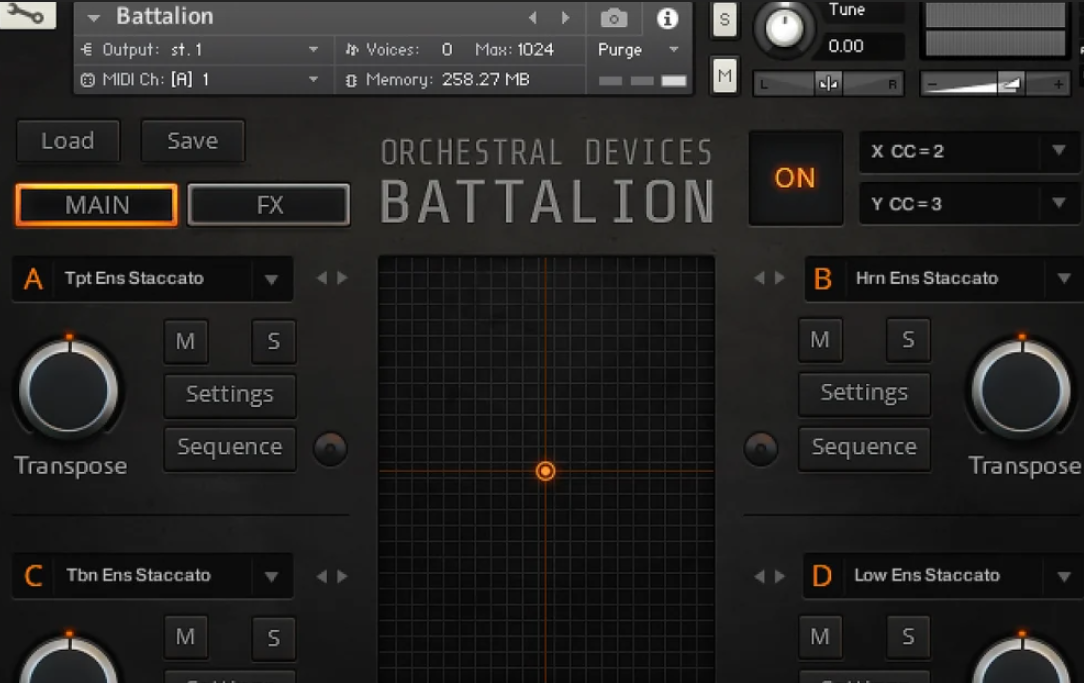Select previous preset for slot D
This screenshot has height=683, width=1084.
coord(760,576)
